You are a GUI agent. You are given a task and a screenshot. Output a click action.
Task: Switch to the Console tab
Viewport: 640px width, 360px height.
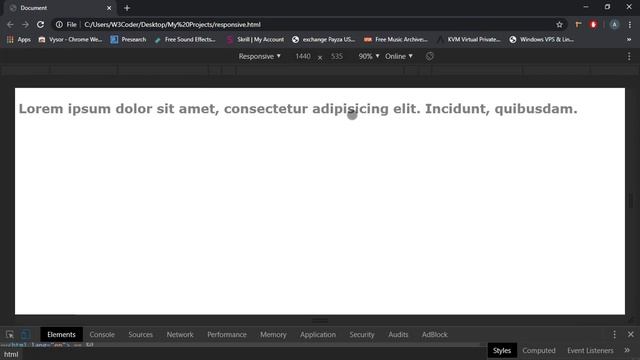(102, 334)
